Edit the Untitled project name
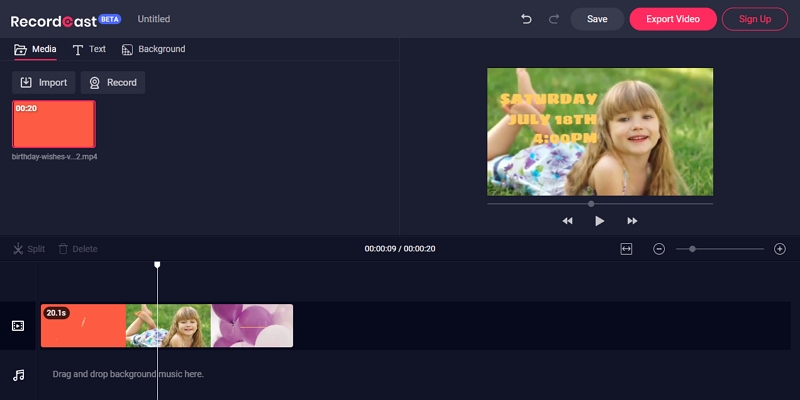This screenshot has width=800, height=400. (x=154, y=19)
